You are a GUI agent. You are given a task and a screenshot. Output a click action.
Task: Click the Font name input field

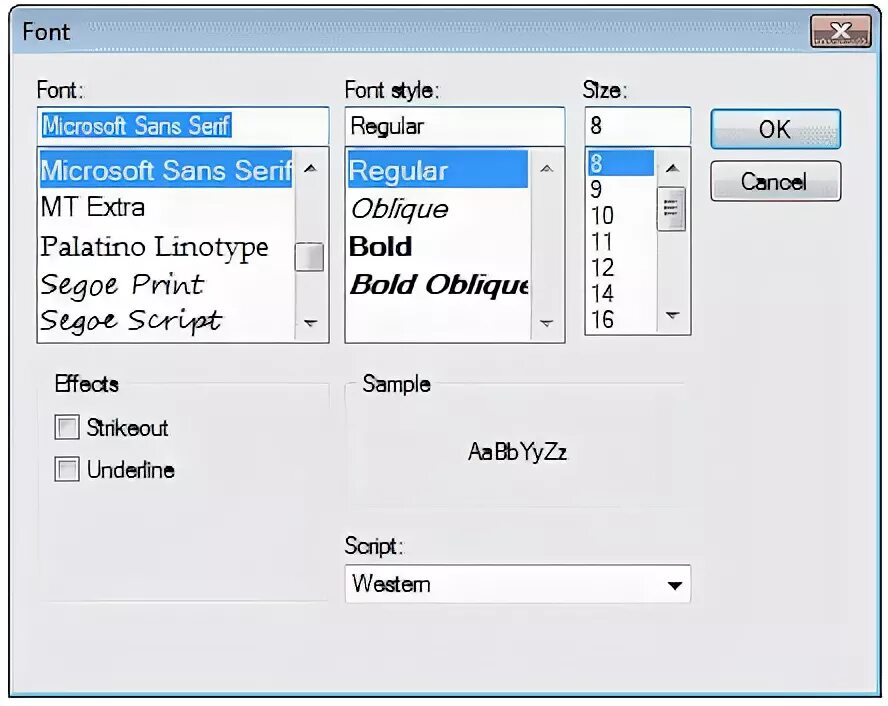click(183, 126)
